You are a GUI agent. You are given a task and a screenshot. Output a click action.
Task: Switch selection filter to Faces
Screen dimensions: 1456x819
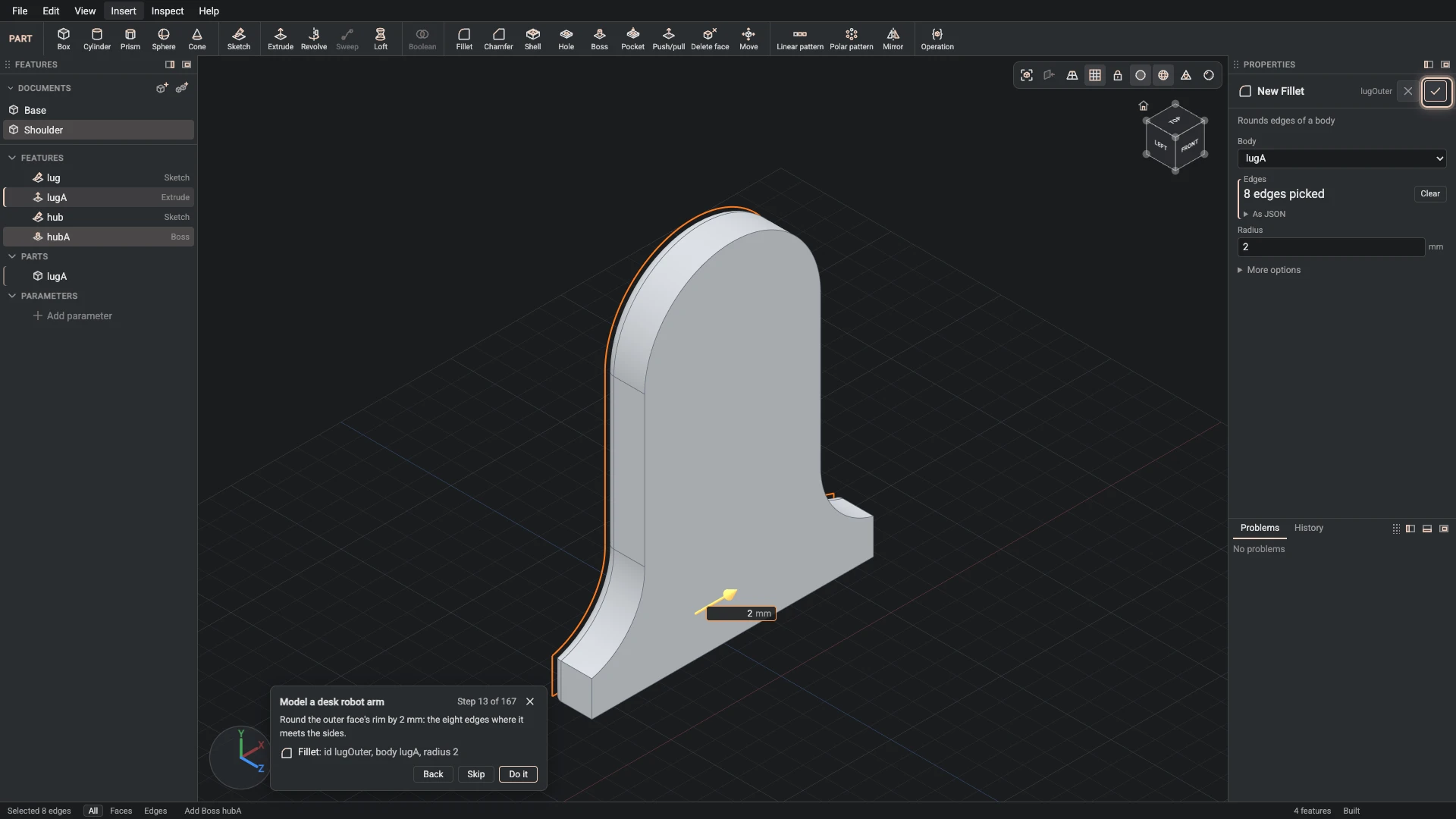[x=121, y=811]
